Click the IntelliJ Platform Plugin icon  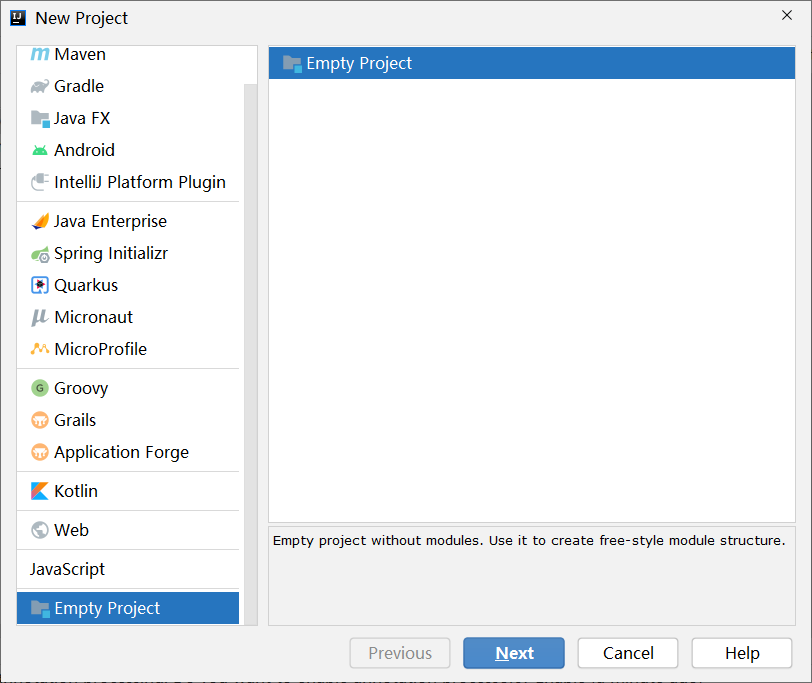click(40, 182)
